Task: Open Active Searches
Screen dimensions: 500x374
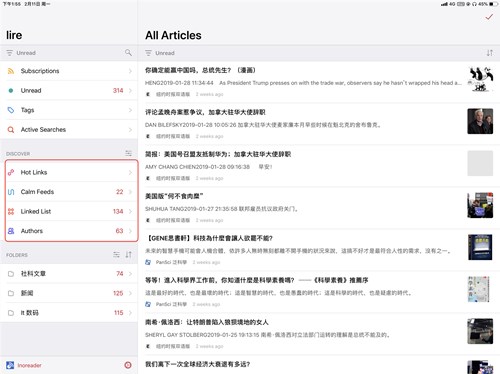Action: (69, 130)
